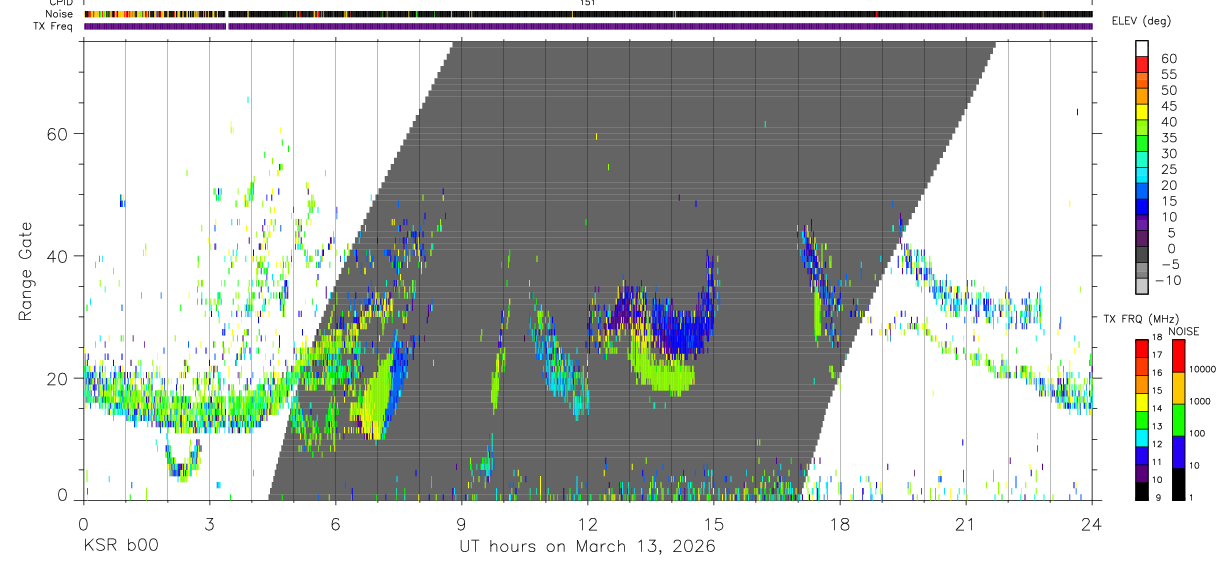Click the light gray bottom segment of ELEV colorbar
This screenshot has width=1228, height=567.
click(1142, 288)
